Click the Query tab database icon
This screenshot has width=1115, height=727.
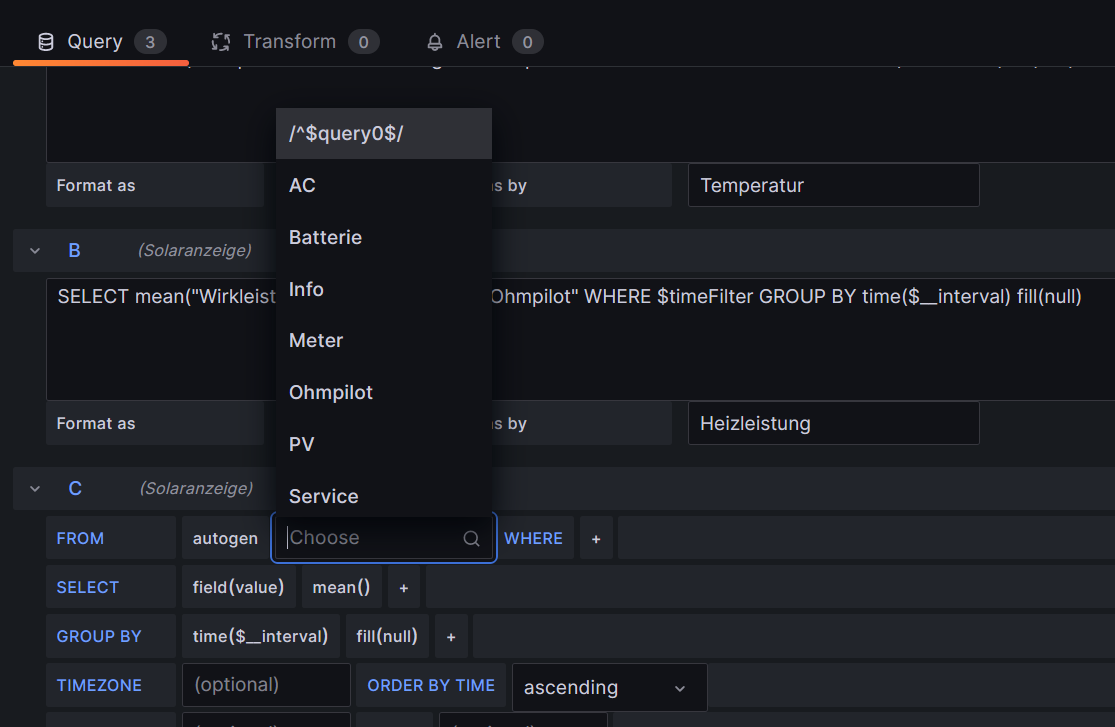pos(46,42)
